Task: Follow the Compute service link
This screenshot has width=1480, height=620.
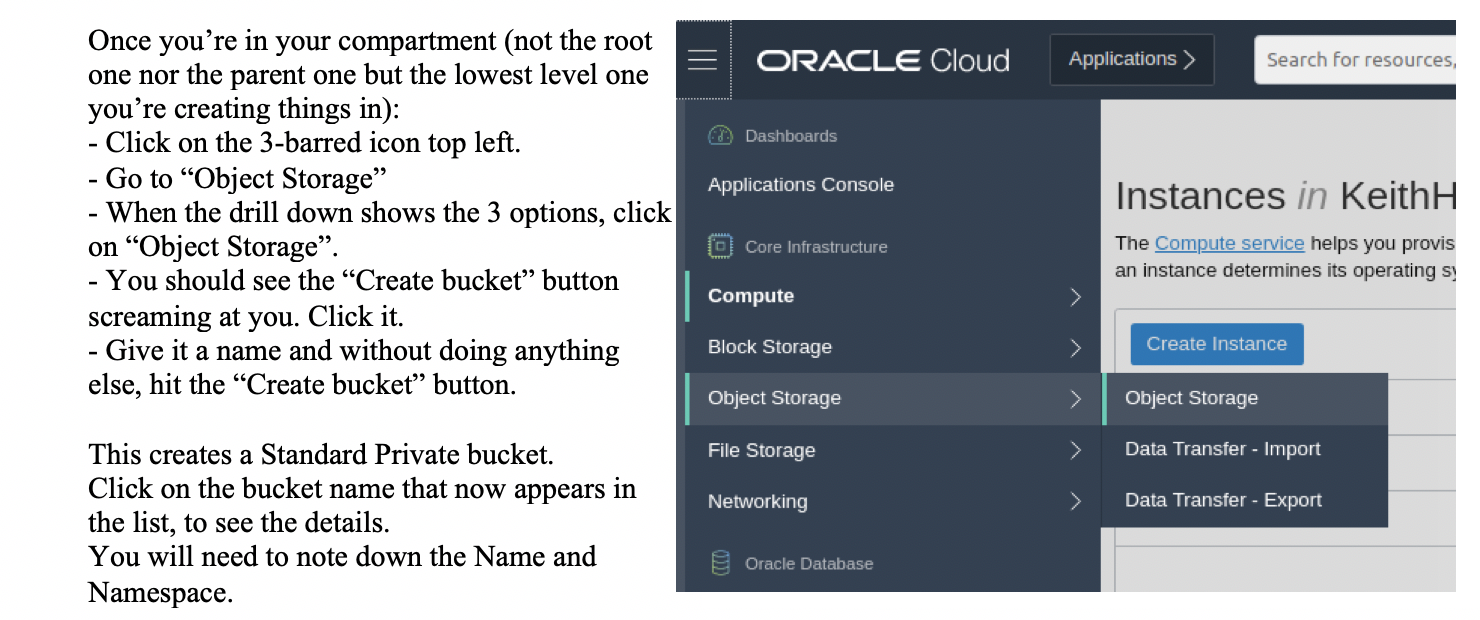Action: click(x=1229, y=243)
